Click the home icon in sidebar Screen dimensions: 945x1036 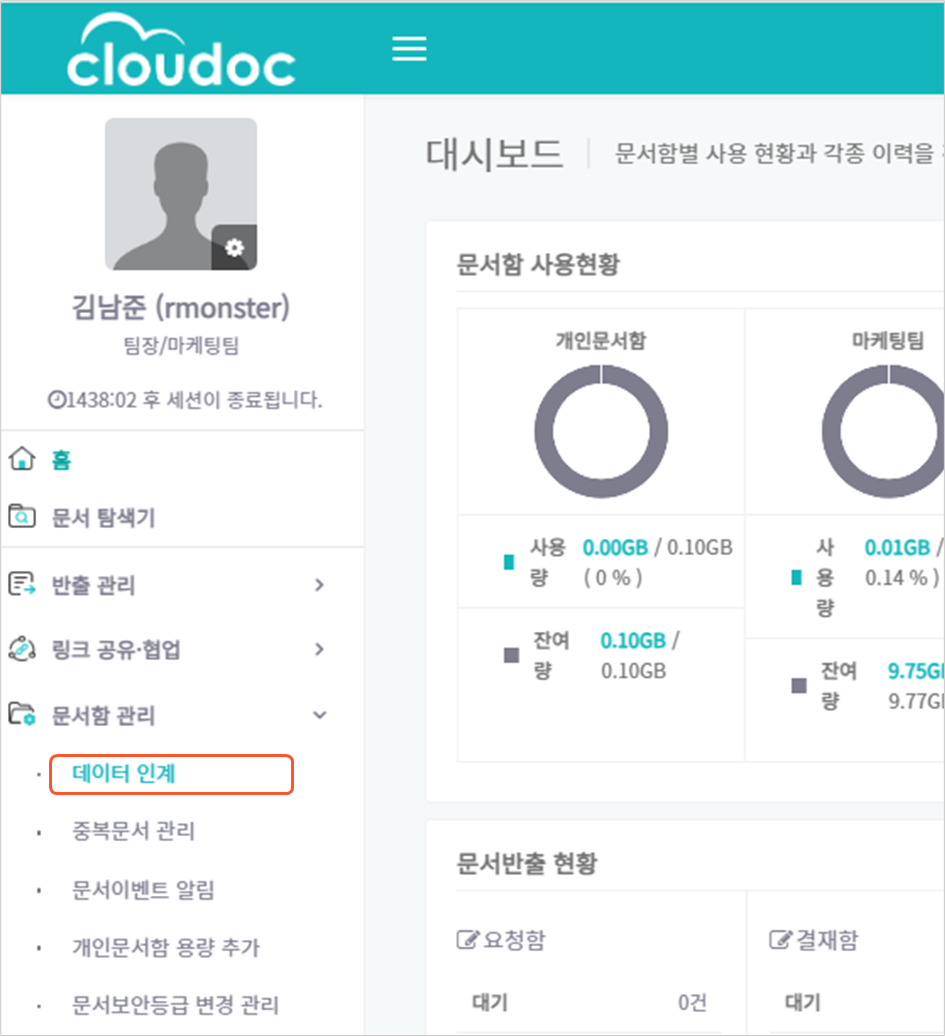(x=22, y=459)
